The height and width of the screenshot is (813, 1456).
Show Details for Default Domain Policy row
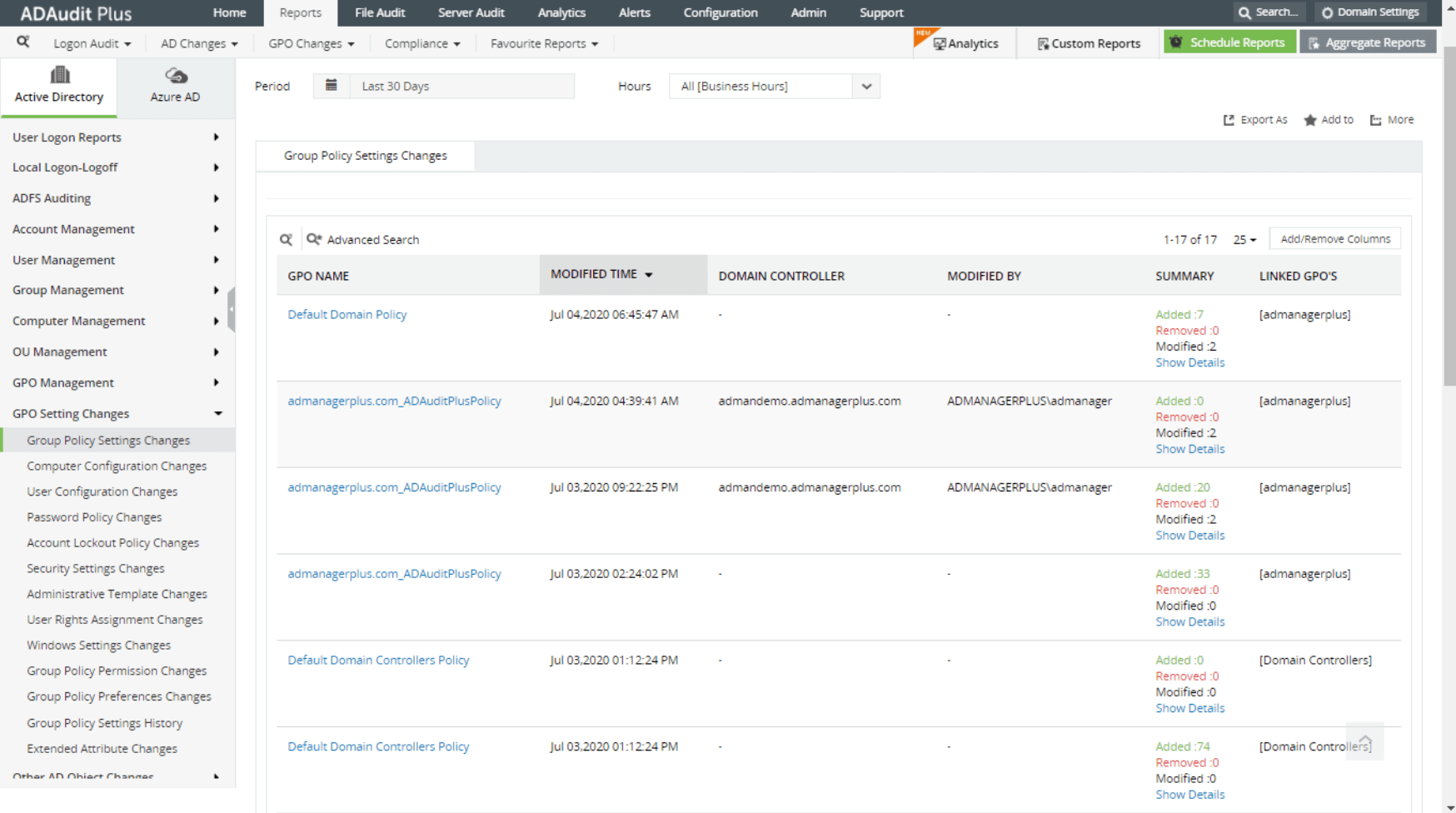click(1189, 363)
